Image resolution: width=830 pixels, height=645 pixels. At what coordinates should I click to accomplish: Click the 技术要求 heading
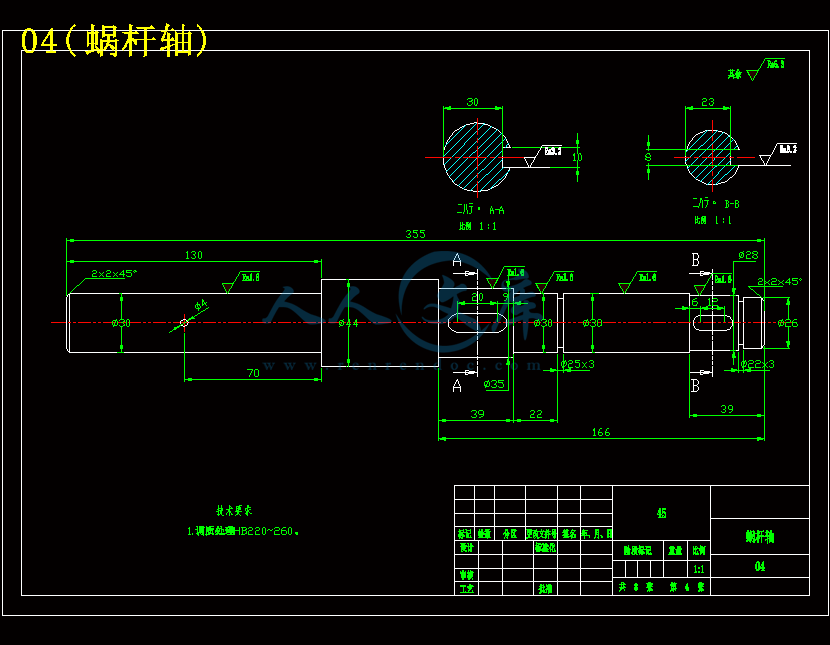pyautogui.click(x=234, y=511)
